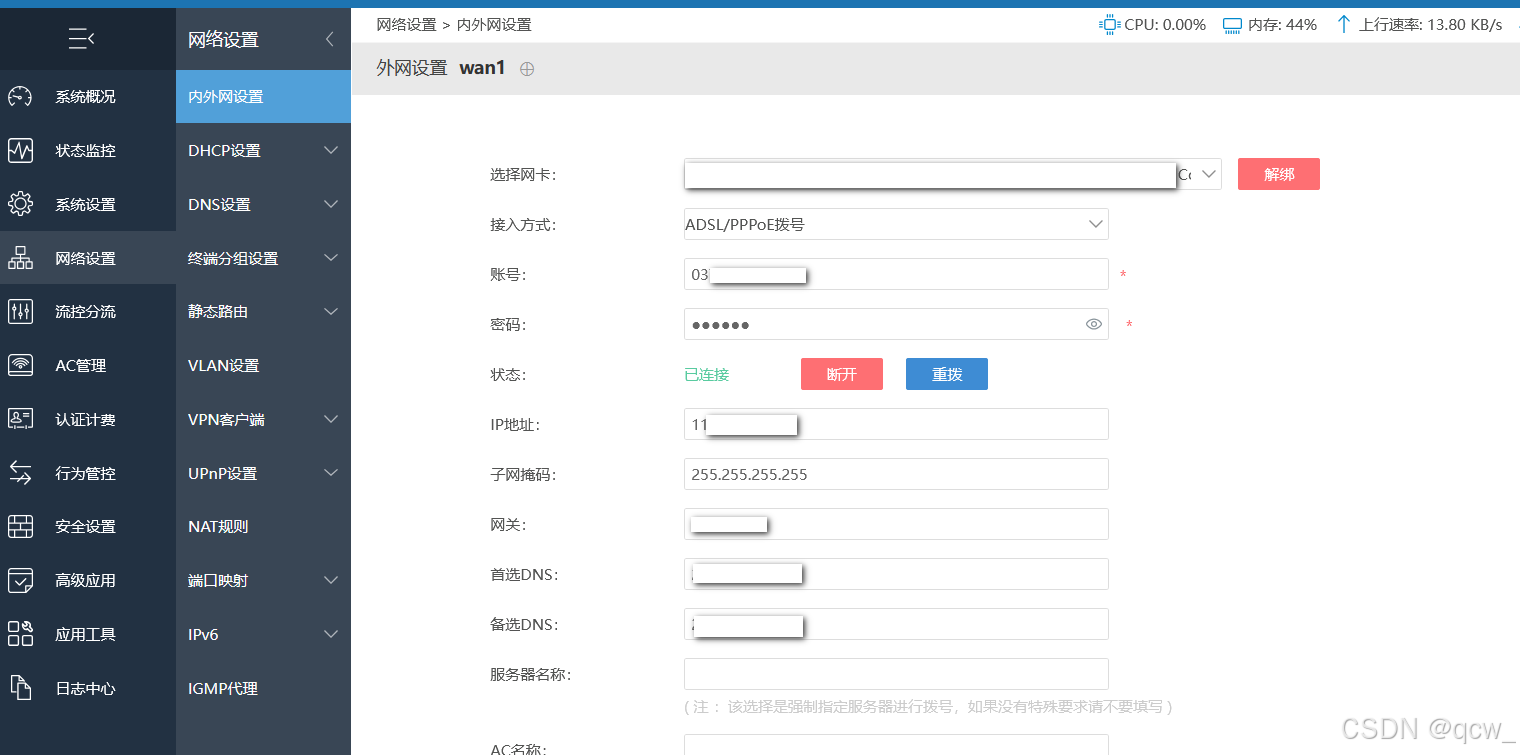Expand the DNS设置 submenu
The height and width of the screenshot is (755, 1520).
tap(331, 205)
